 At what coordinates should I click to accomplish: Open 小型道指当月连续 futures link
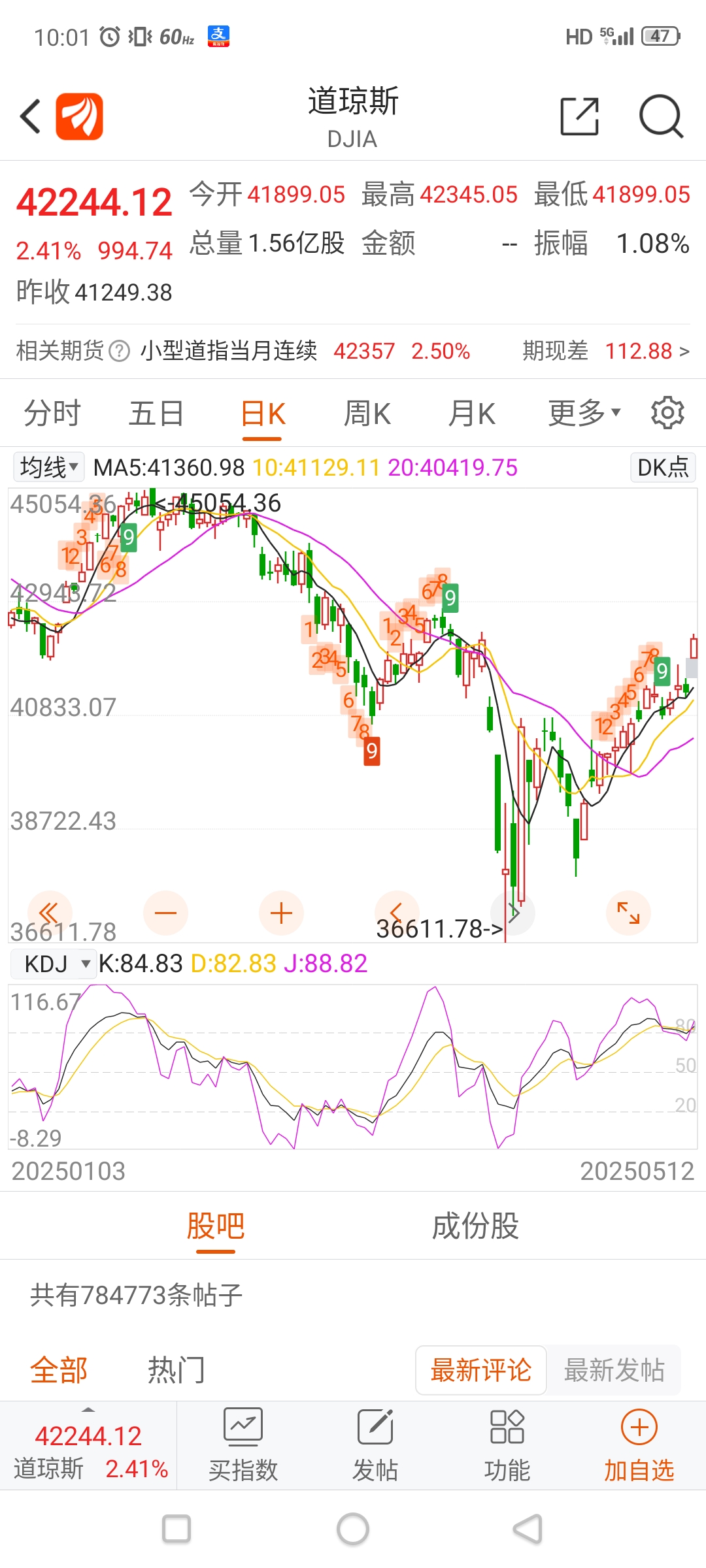[x=229, y=351]
